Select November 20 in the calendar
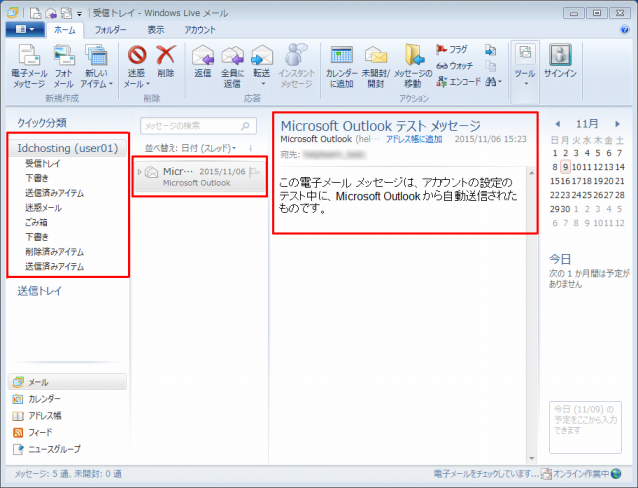638x488 pixels. (609, 181)
